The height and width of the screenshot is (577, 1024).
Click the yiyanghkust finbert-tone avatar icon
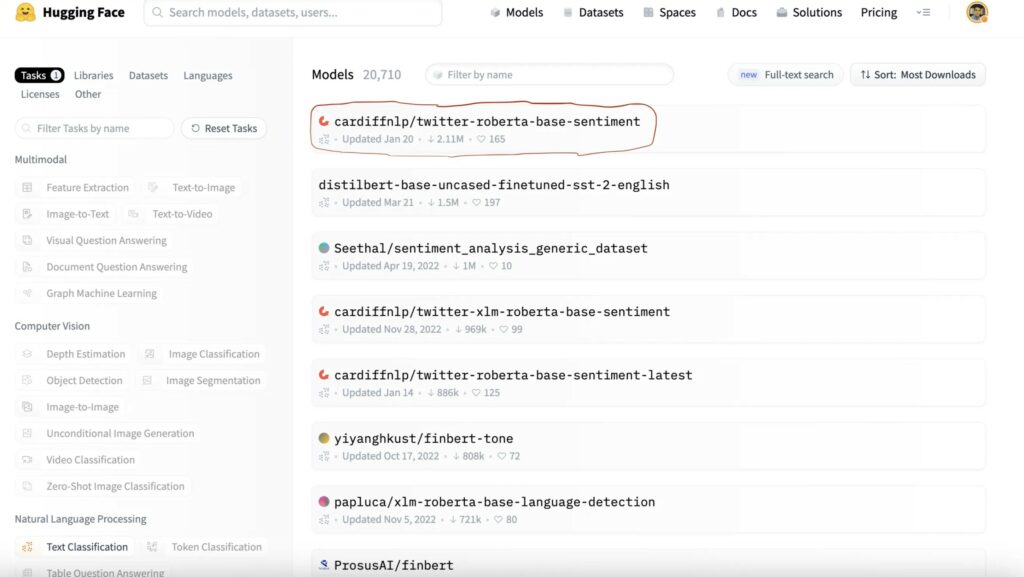tap(324, 438)
